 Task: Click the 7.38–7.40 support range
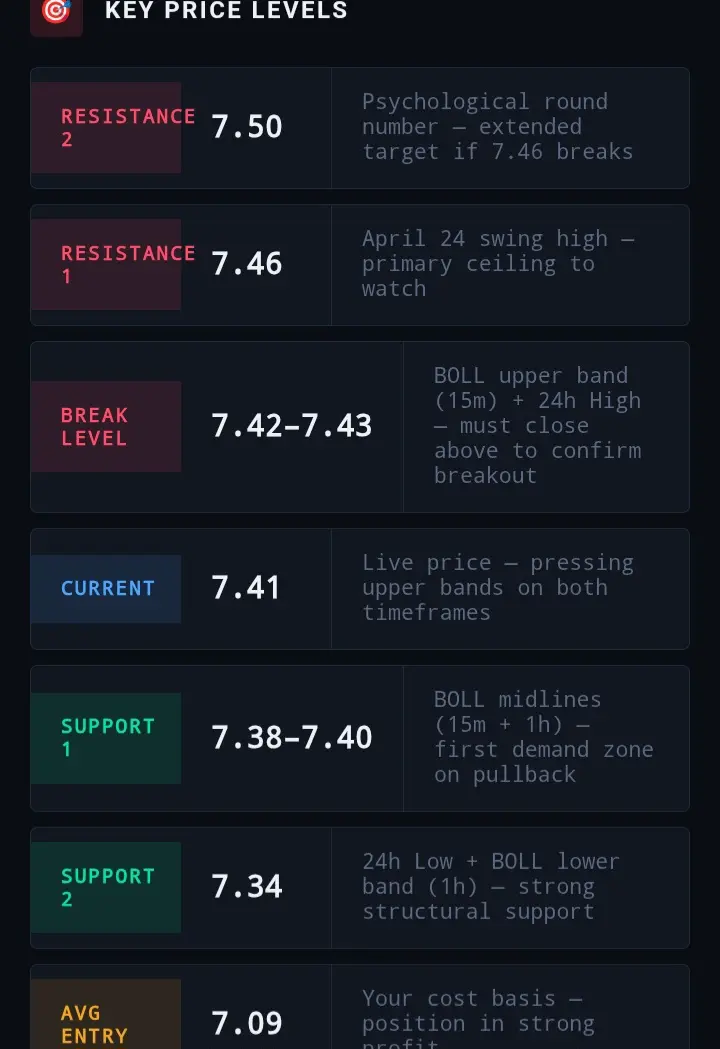pyautogui.click(x=292, y=738)
